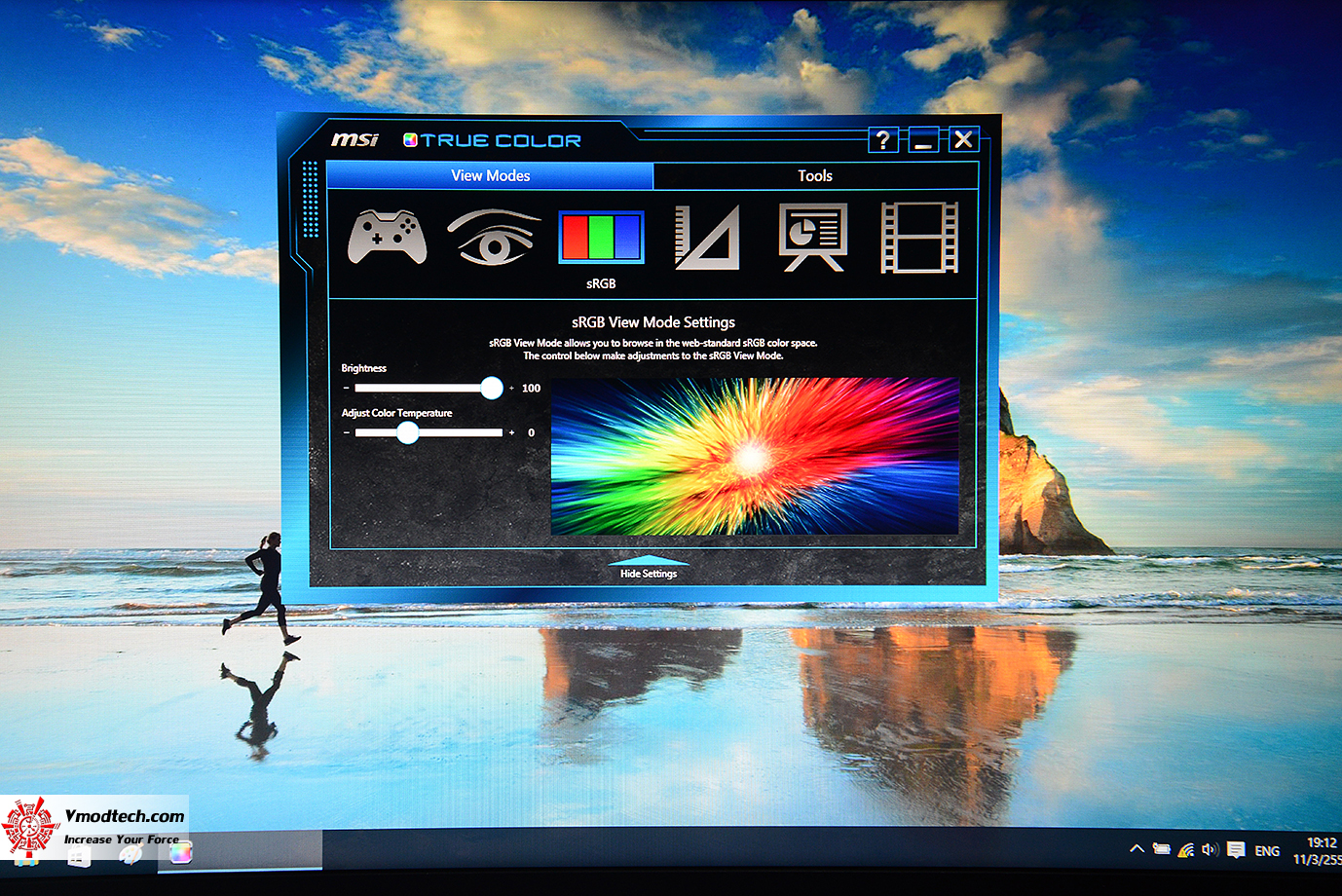Image resolution: width=1342 pixels, height=896 pixels.
Task: Click the True Color rainbow logo icon
Action: (410, 140)
